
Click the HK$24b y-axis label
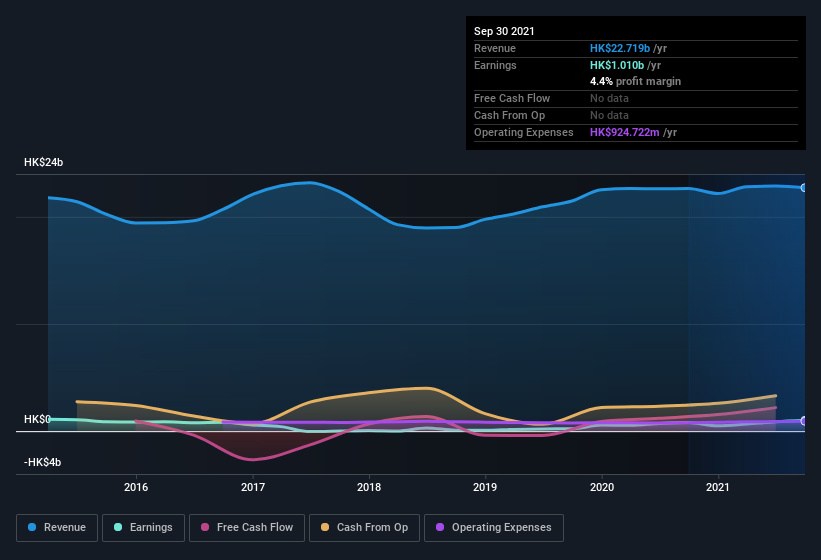[43, 162]
